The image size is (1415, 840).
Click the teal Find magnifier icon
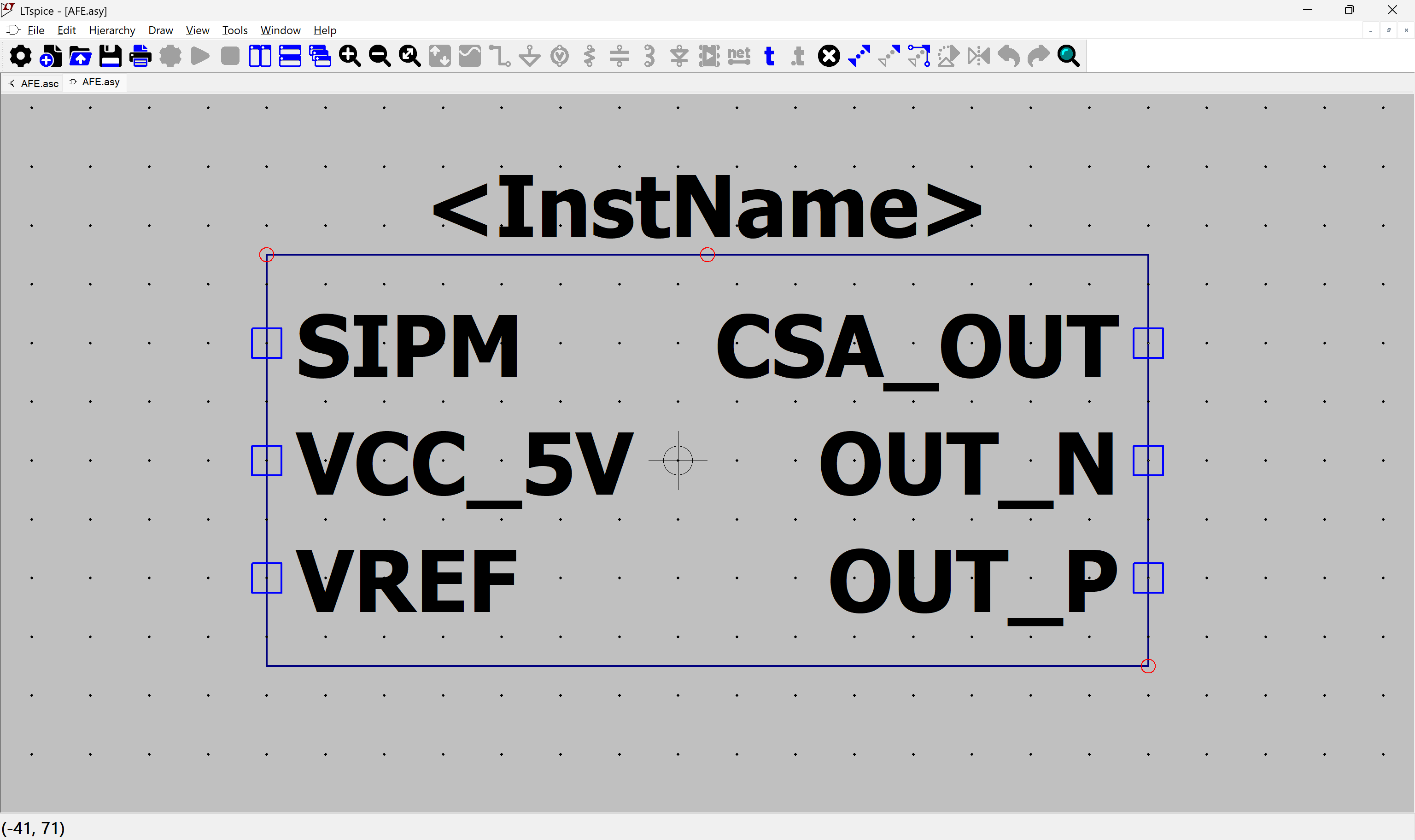tap(1068, 56)
